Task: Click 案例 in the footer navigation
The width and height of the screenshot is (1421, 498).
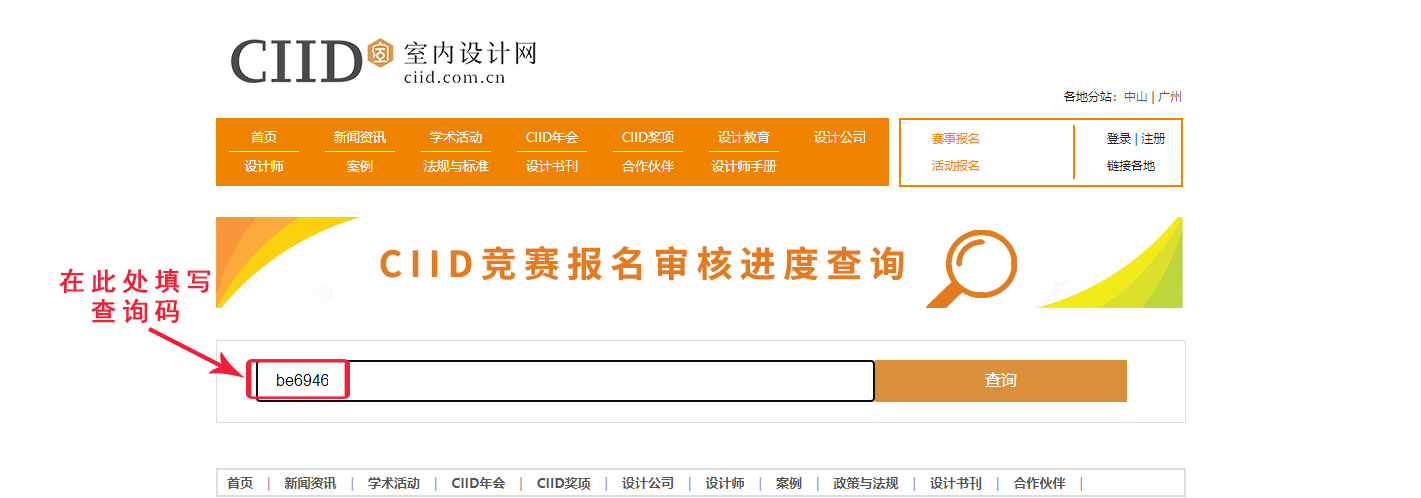Action: 789,483
